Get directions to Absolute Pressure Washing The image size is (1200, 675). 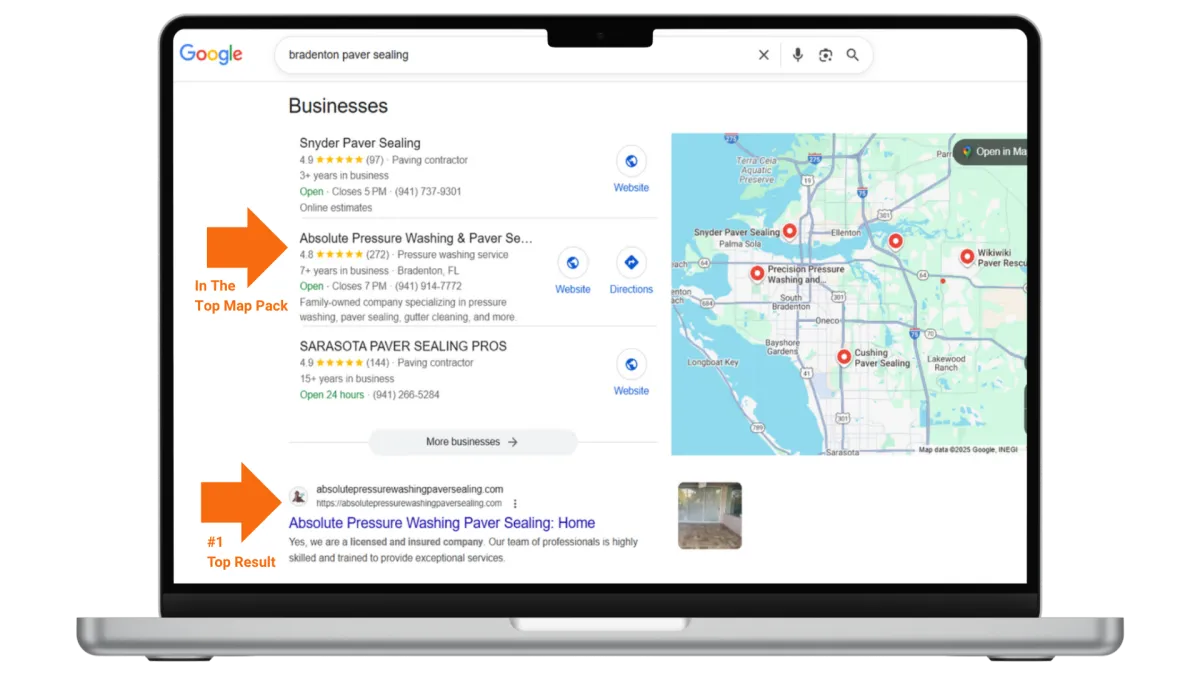point(631,263)
